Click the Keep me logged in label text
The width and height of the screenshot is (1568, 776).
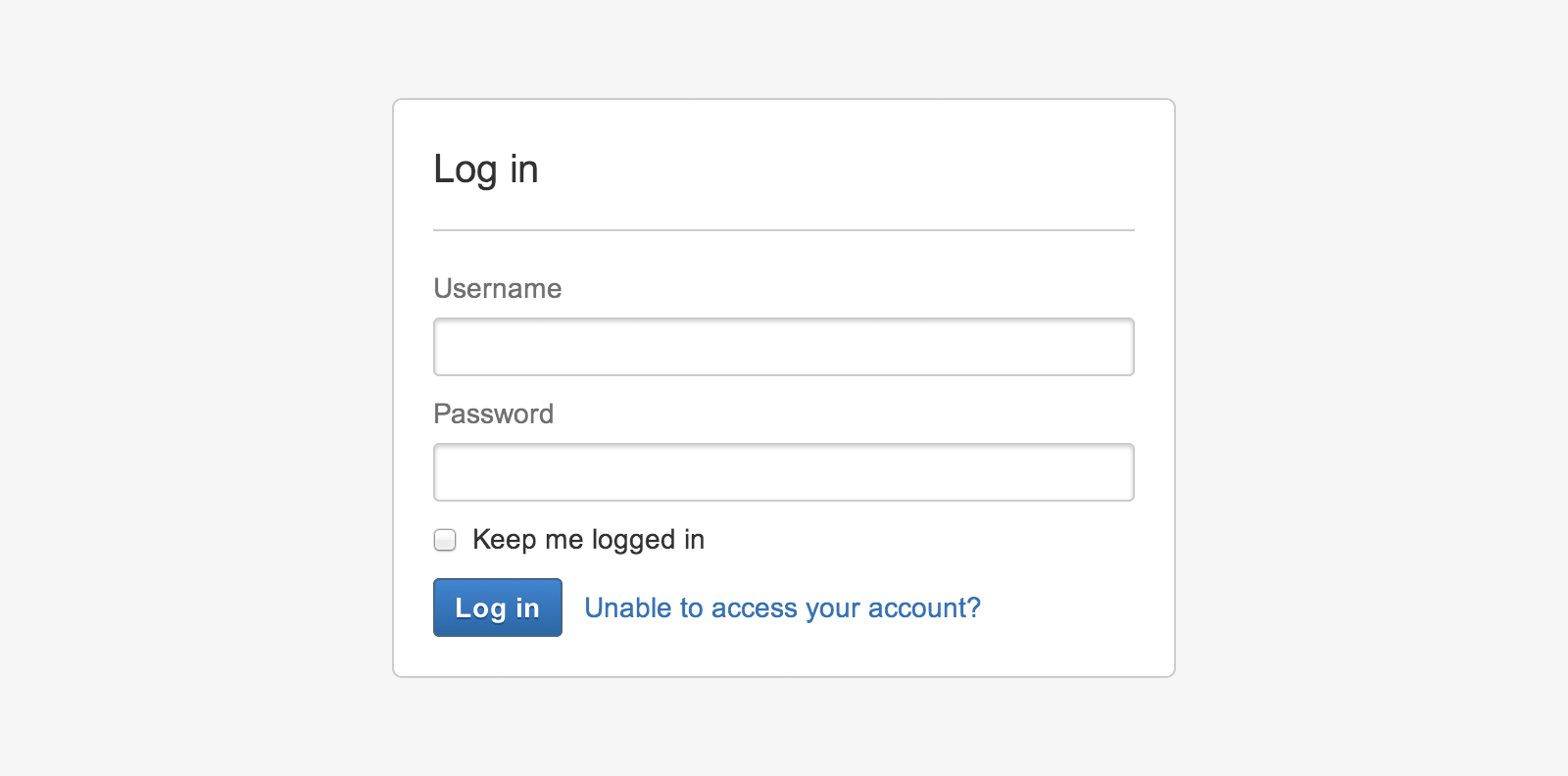588,540
